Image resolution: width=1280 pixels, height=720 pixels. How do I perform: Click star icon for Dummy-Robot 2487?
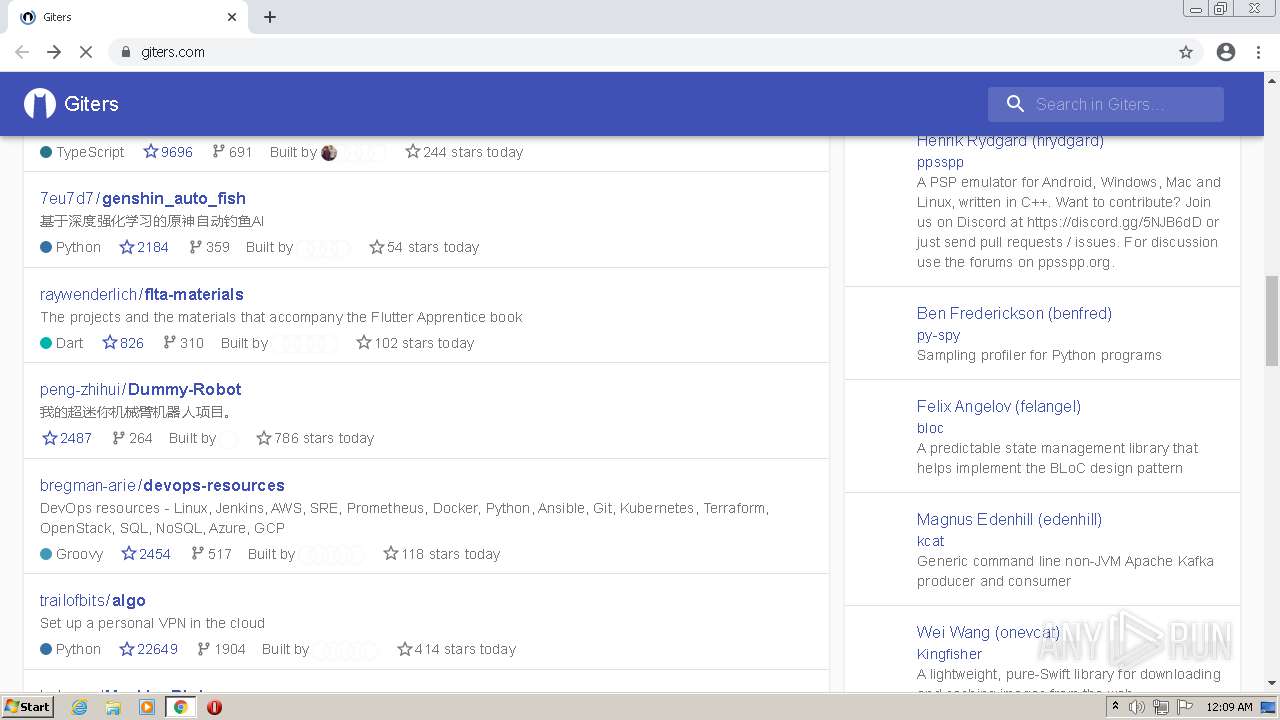click(50, 438)
